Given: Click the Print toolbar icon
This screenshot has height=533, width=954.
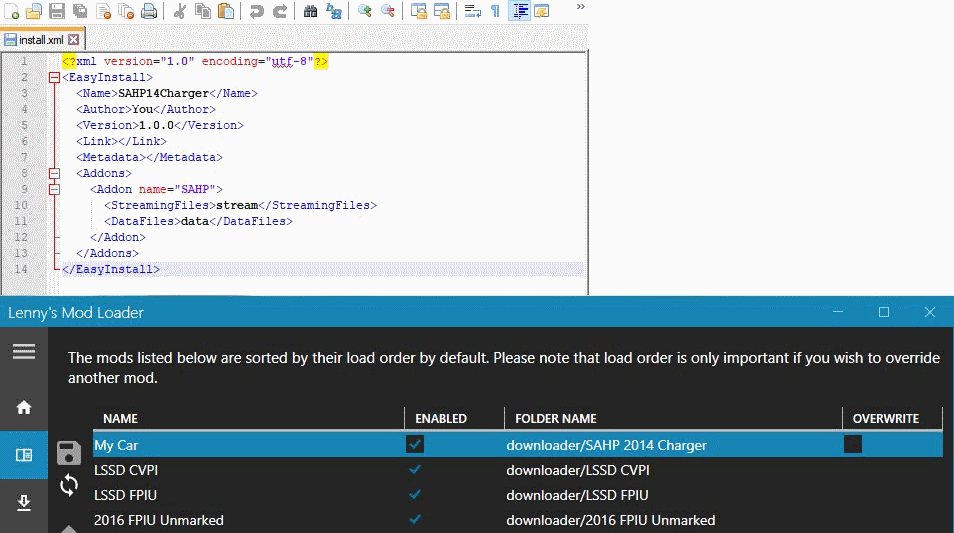Looking at the screenshot, I should click(x=148, y=12).
